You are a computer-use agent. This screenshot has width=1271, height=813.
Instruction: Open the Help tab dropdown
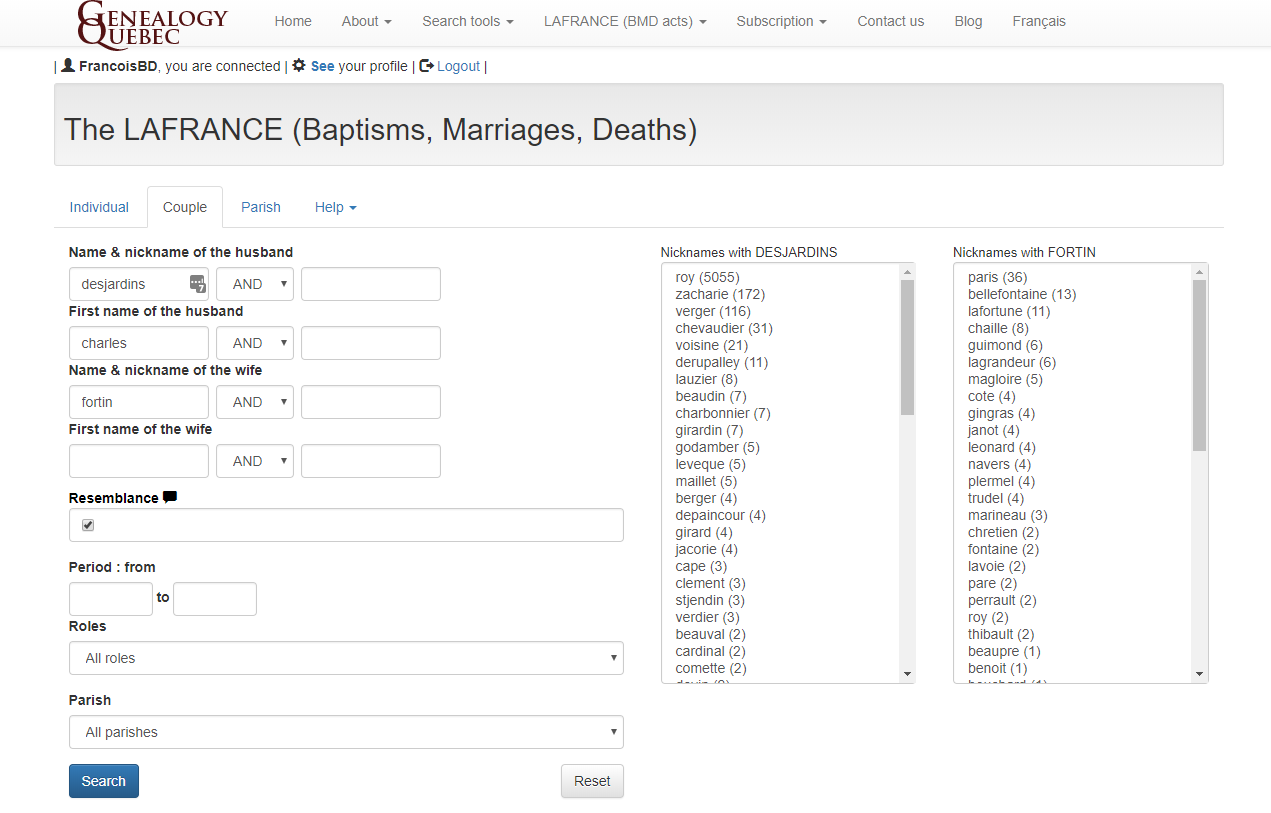pos(336,207)
